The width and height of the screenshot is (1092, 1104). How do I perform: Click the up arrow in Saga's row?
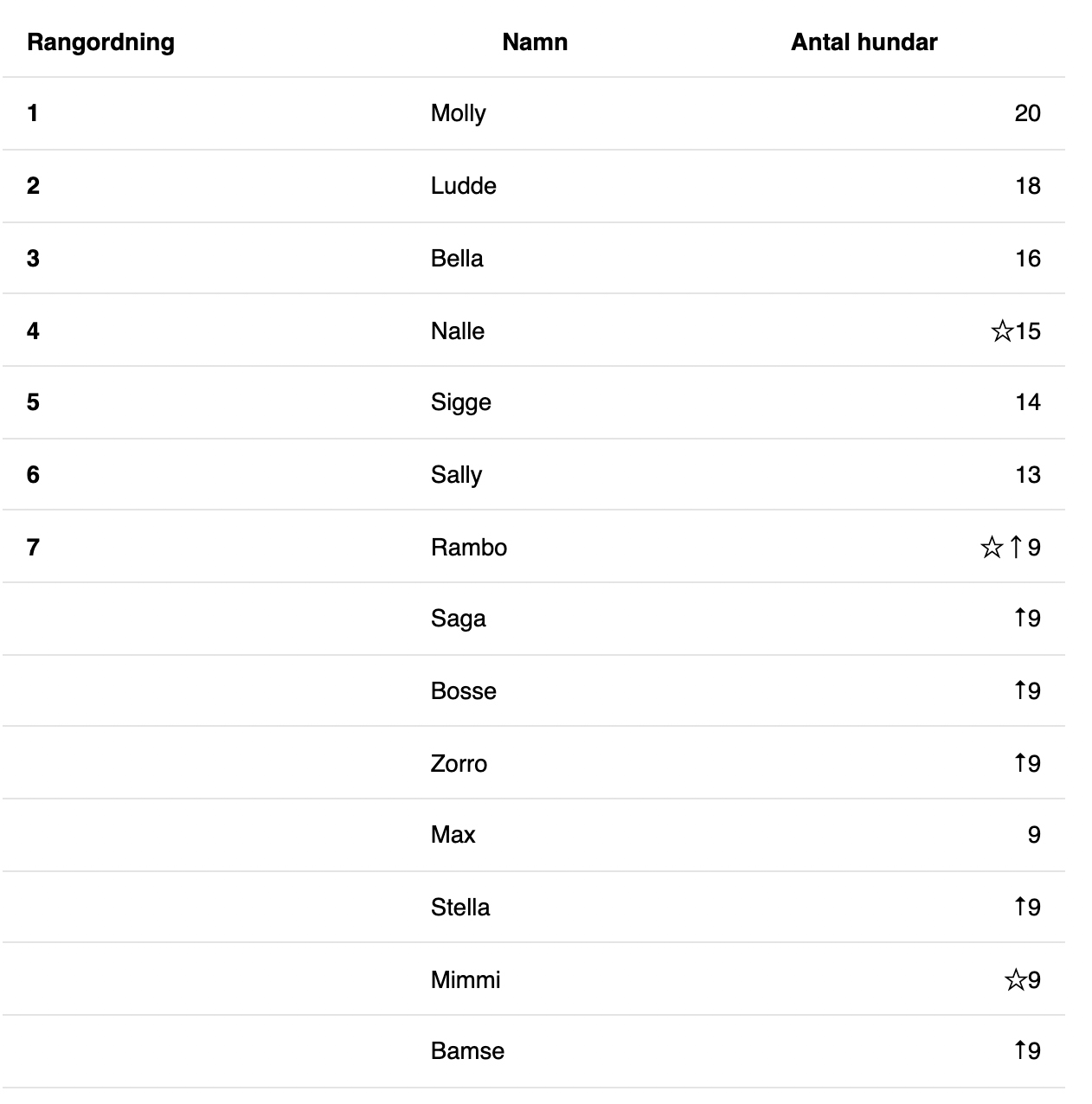[x=1020, y=618]
